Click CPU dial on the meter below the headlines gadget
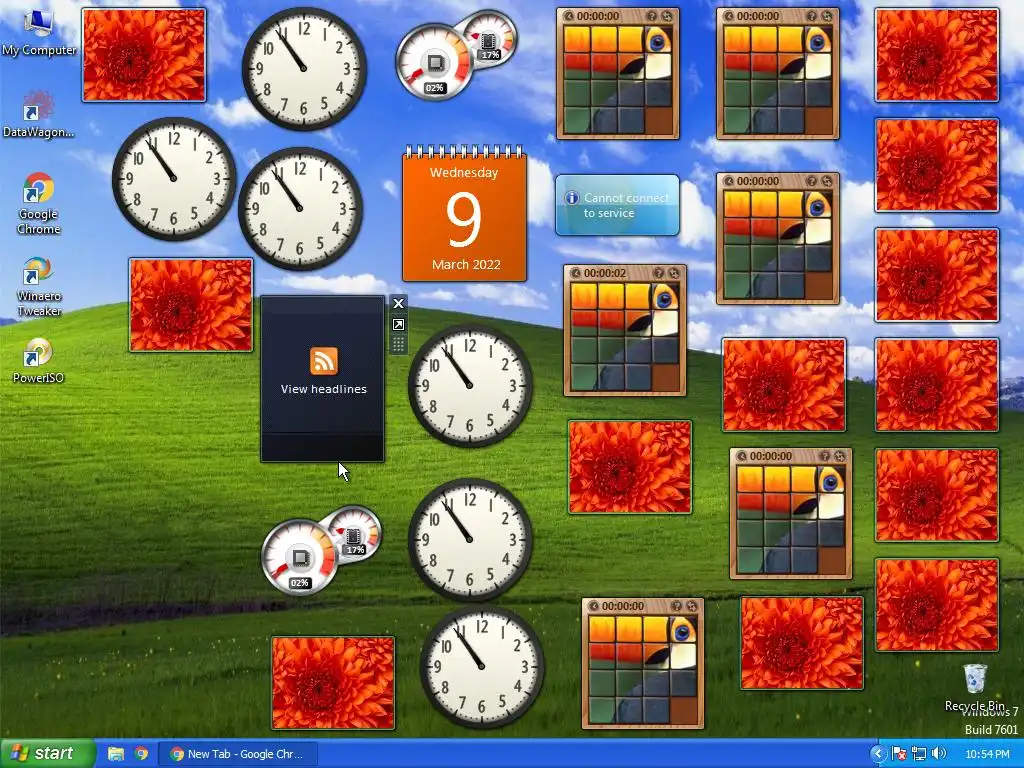 [x=300, y=558]
